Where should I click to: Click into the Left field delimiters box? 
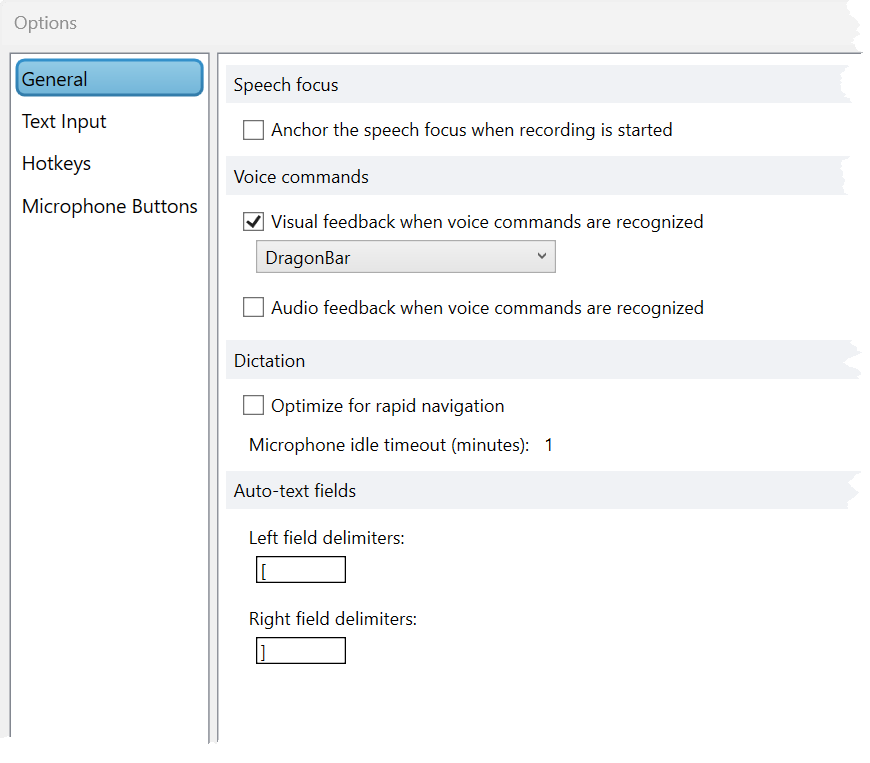tap(301, 571)
